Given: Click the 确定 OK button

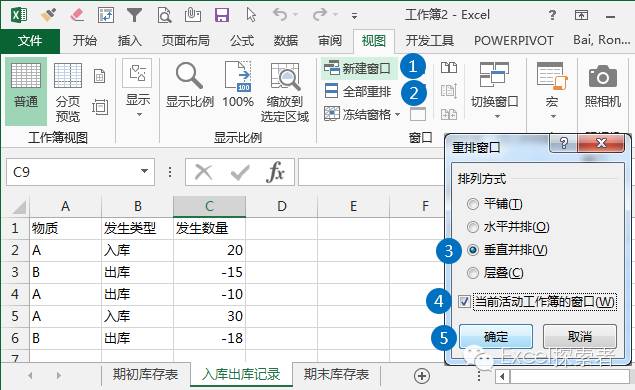Looking at the screenshot, I should click(496, 337).
